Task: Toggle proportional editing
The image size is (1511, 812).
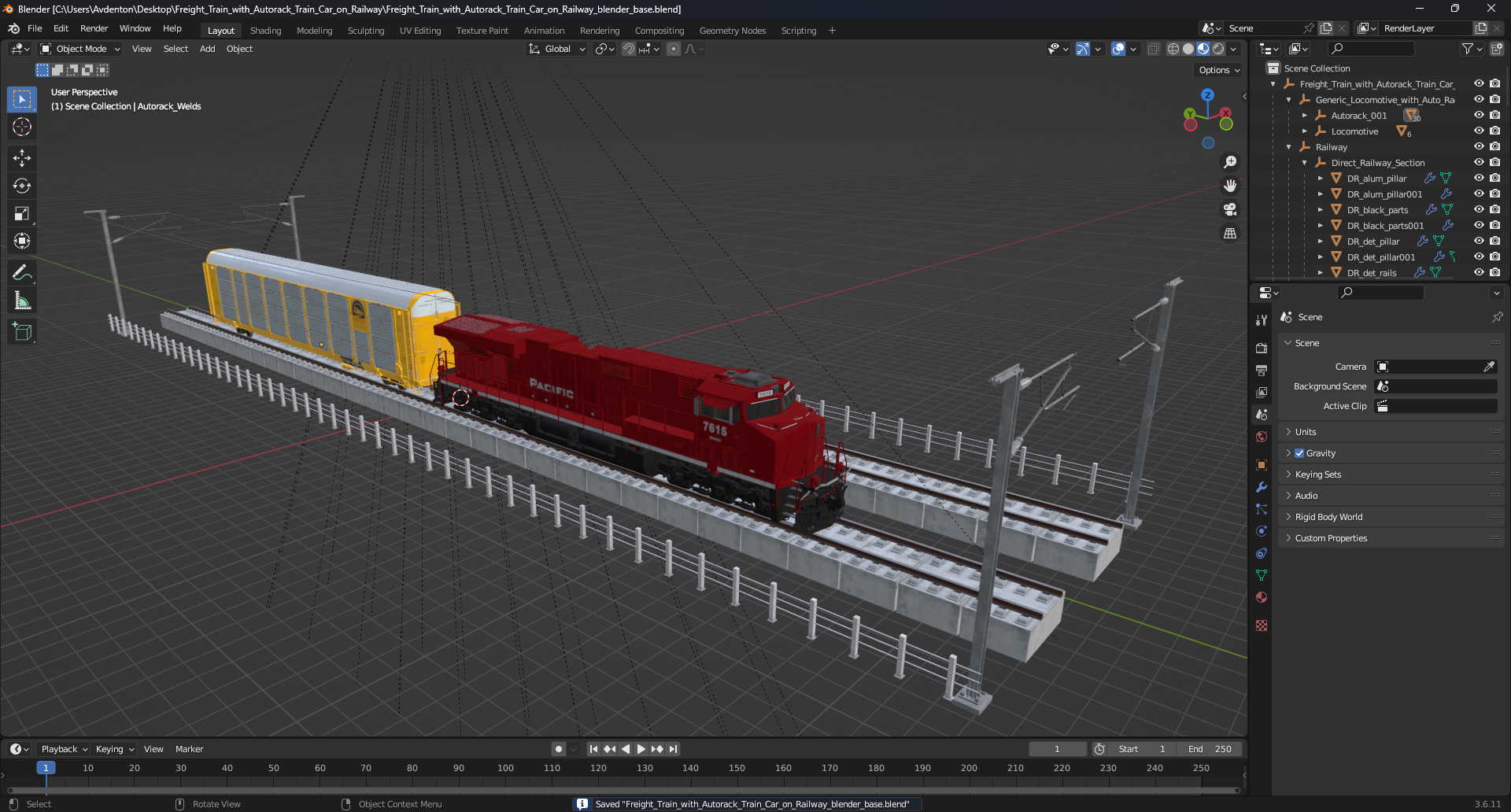Action: tap(674, 49)
